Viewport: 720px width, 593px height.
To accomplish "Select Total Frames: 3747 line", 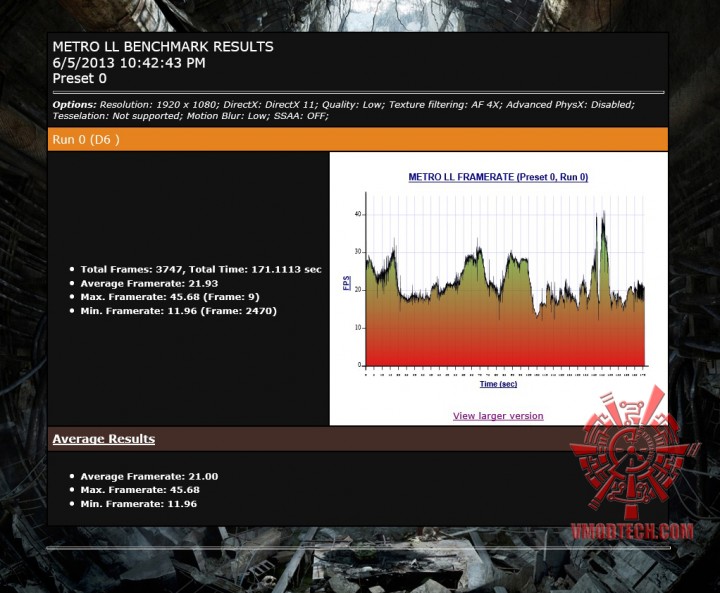I will (x=201, y=270).
